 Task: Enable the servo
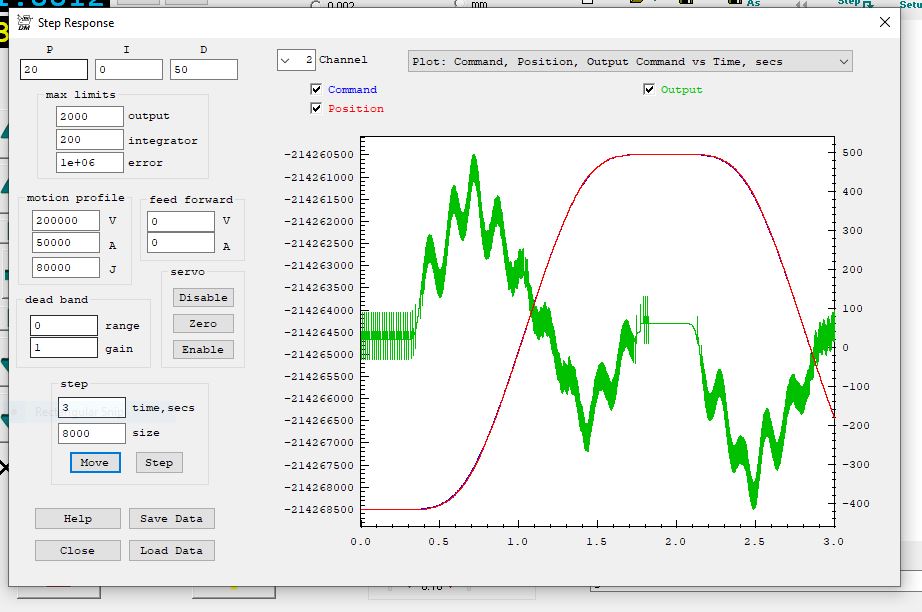203,350
